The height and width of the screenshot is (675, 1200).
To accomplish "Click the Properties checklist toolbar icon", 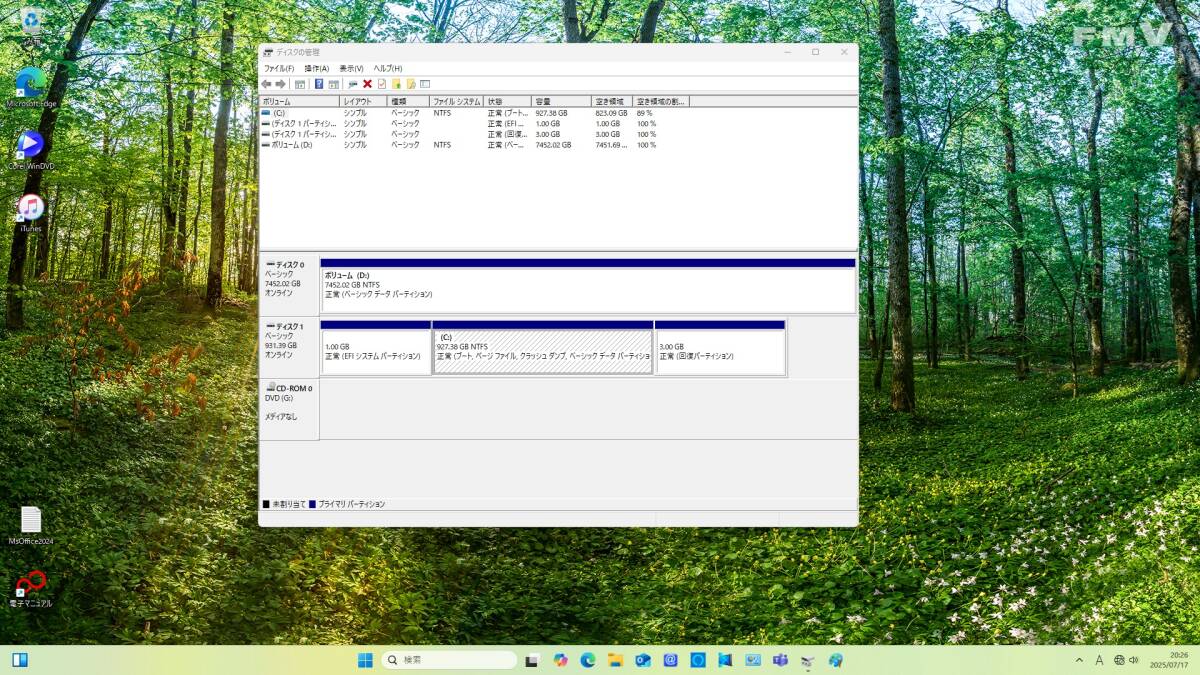I will pyautogui.click(x=382, y=84).
